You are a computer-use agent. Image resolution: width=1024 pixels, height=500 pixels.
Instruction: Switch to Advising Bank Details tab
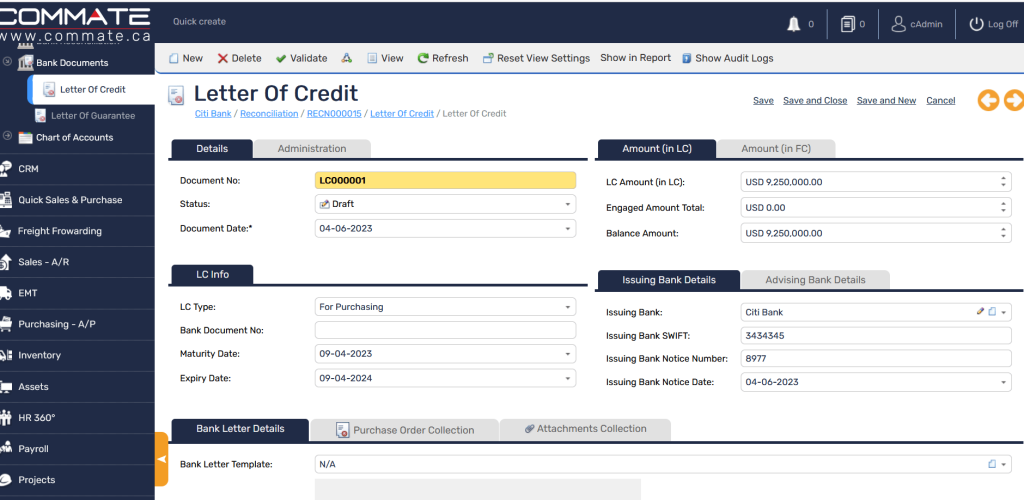pyautogui.click(x=815, y=280)
